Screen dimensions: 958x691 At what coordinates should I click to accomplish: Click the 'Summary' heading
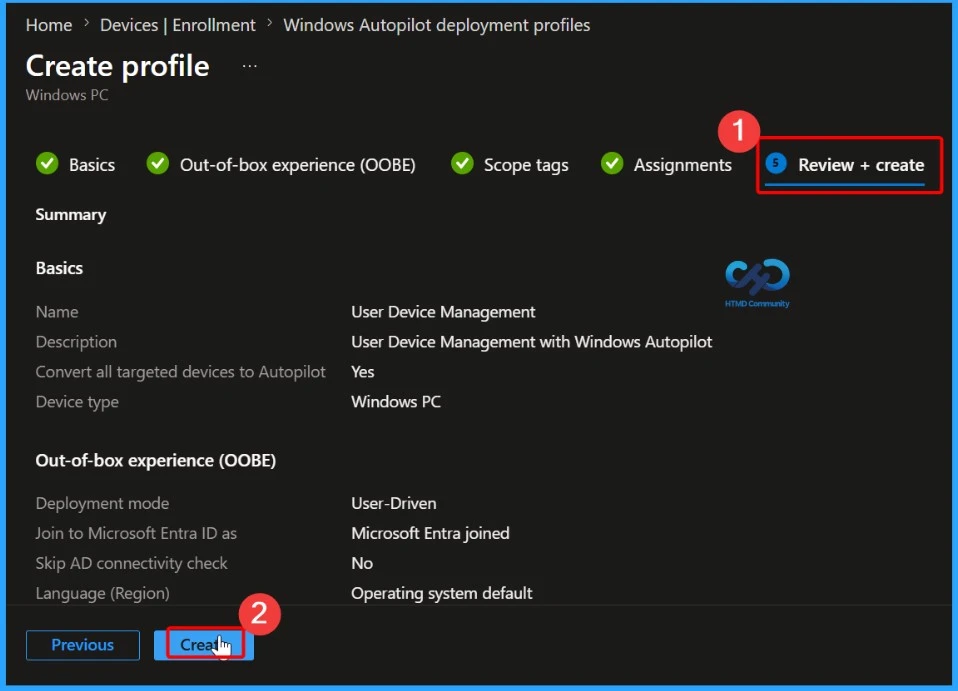tap(70, 215)
